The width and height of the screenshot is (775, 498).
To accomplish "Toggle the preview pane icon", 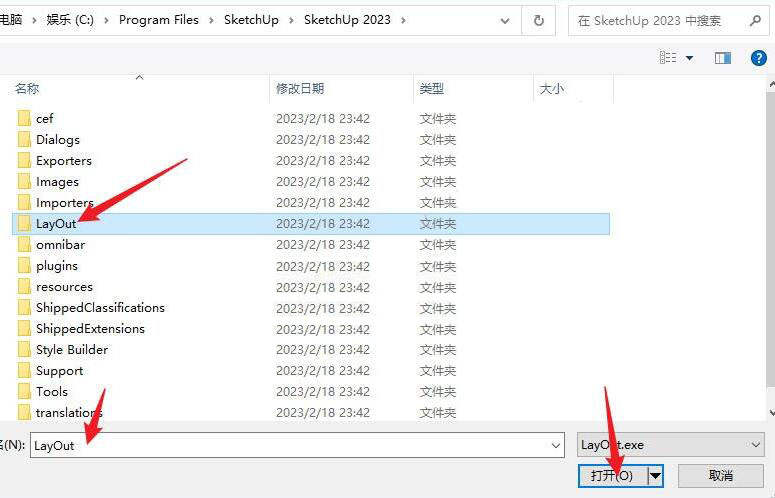I will (x=723, y=58).
